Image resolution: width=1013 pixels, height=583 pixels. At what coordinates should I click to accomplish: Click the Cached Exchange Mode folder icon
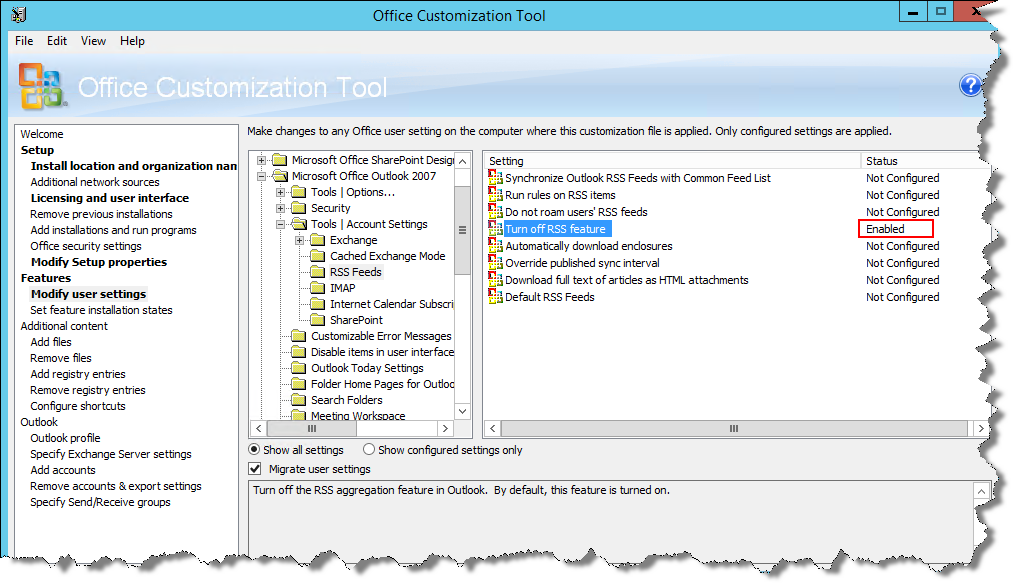(x=317, y=256)
